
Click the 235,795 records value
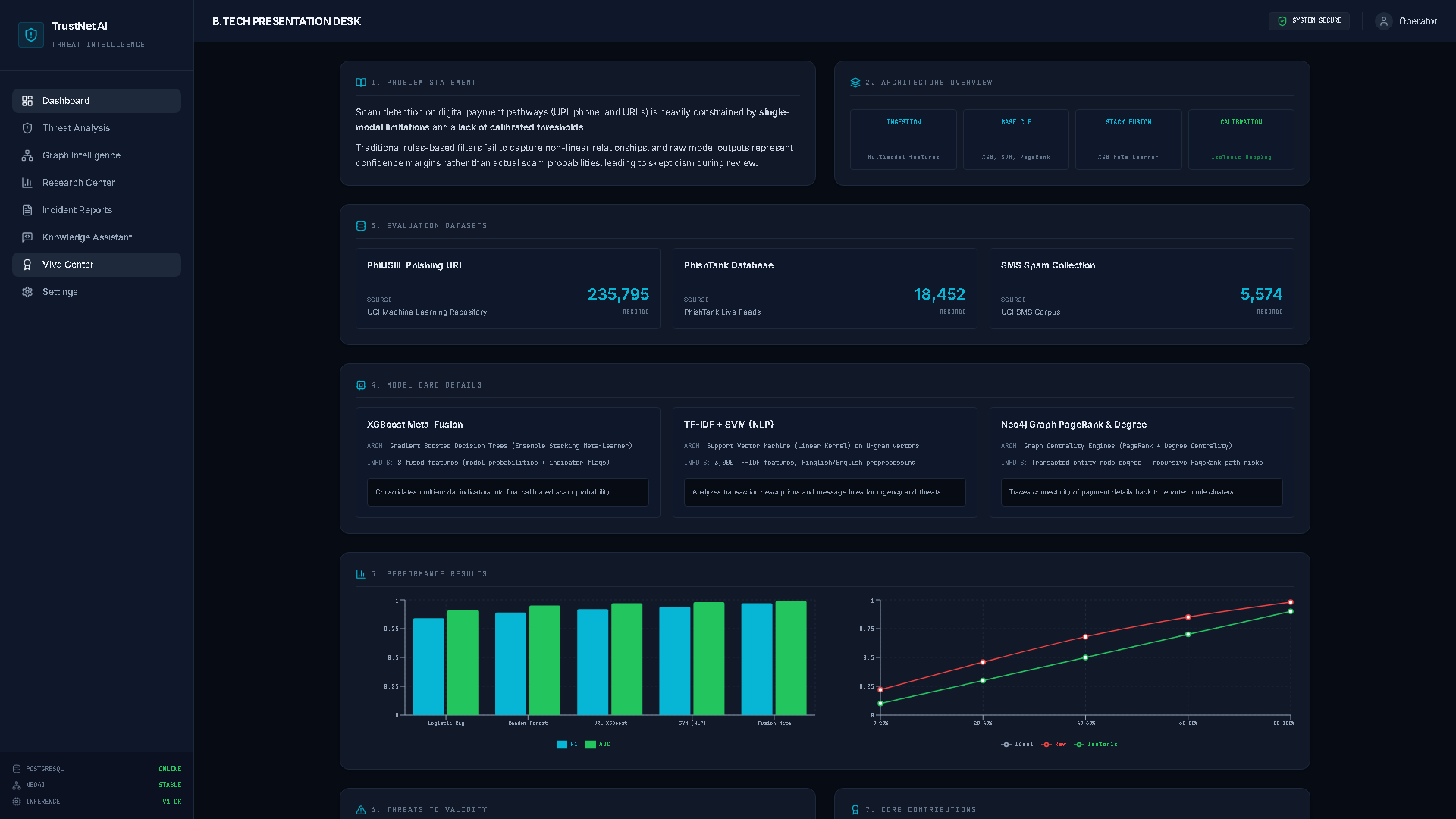coord(618,294)
